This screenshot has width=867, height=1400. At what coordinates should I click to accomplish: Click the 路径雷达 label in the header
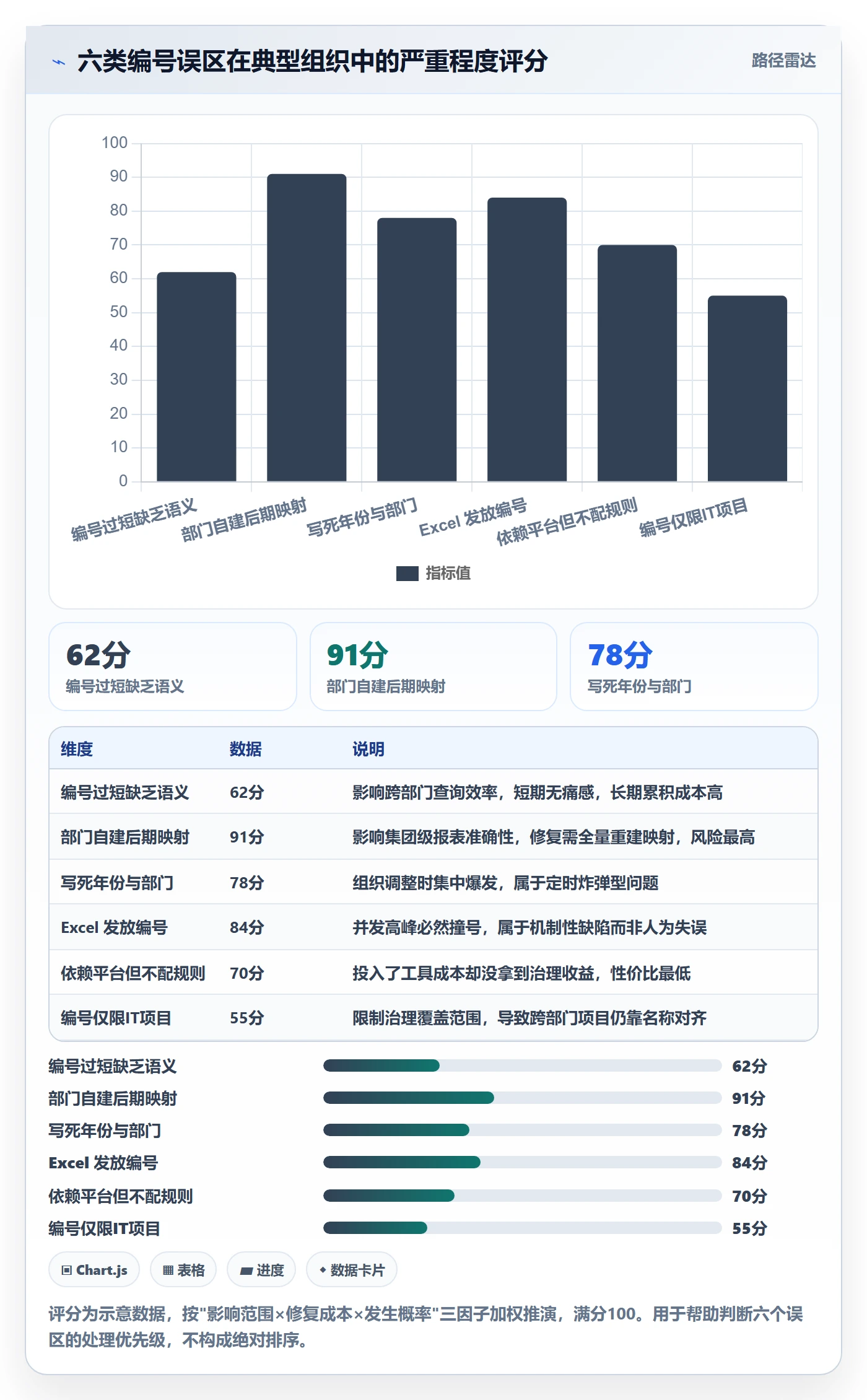(x=783, y=61)
